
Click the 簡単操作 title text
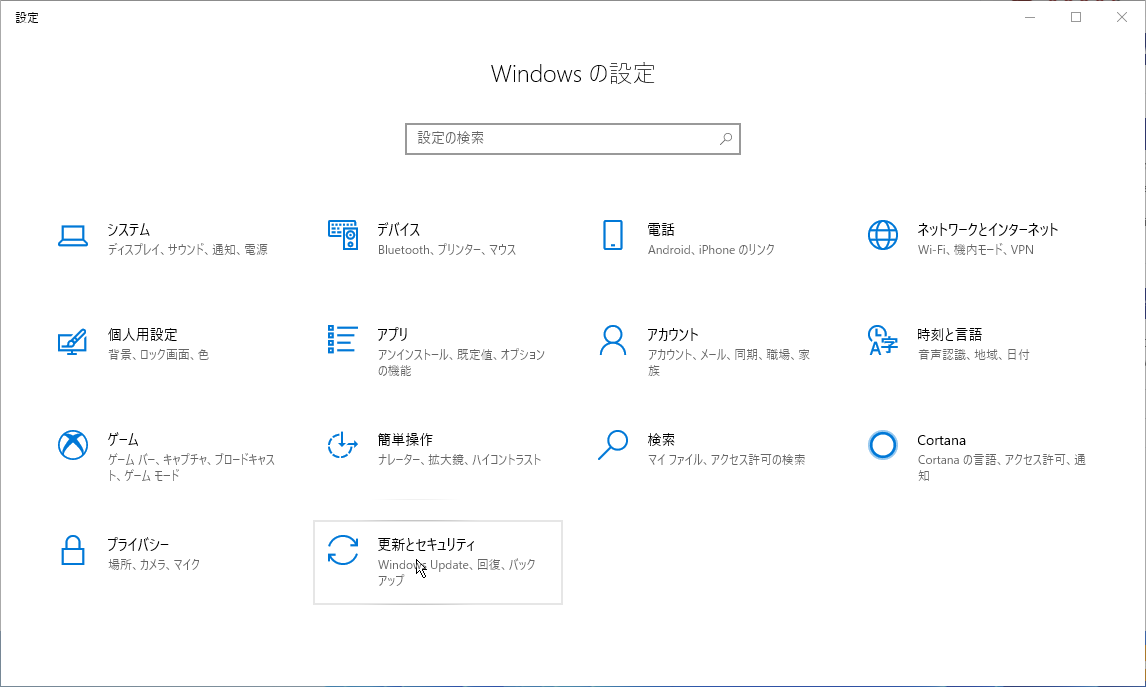click(x=405, y=440)
